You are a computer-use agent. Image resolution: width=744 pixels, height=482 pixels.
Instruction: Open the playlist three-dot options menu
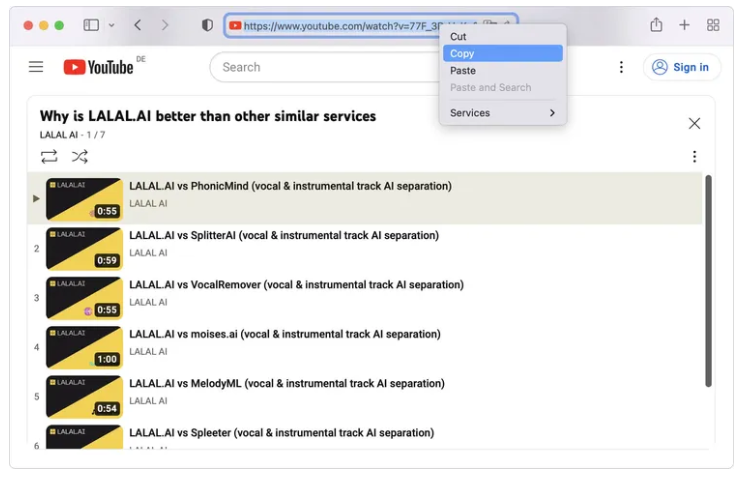tap(694, 157)
